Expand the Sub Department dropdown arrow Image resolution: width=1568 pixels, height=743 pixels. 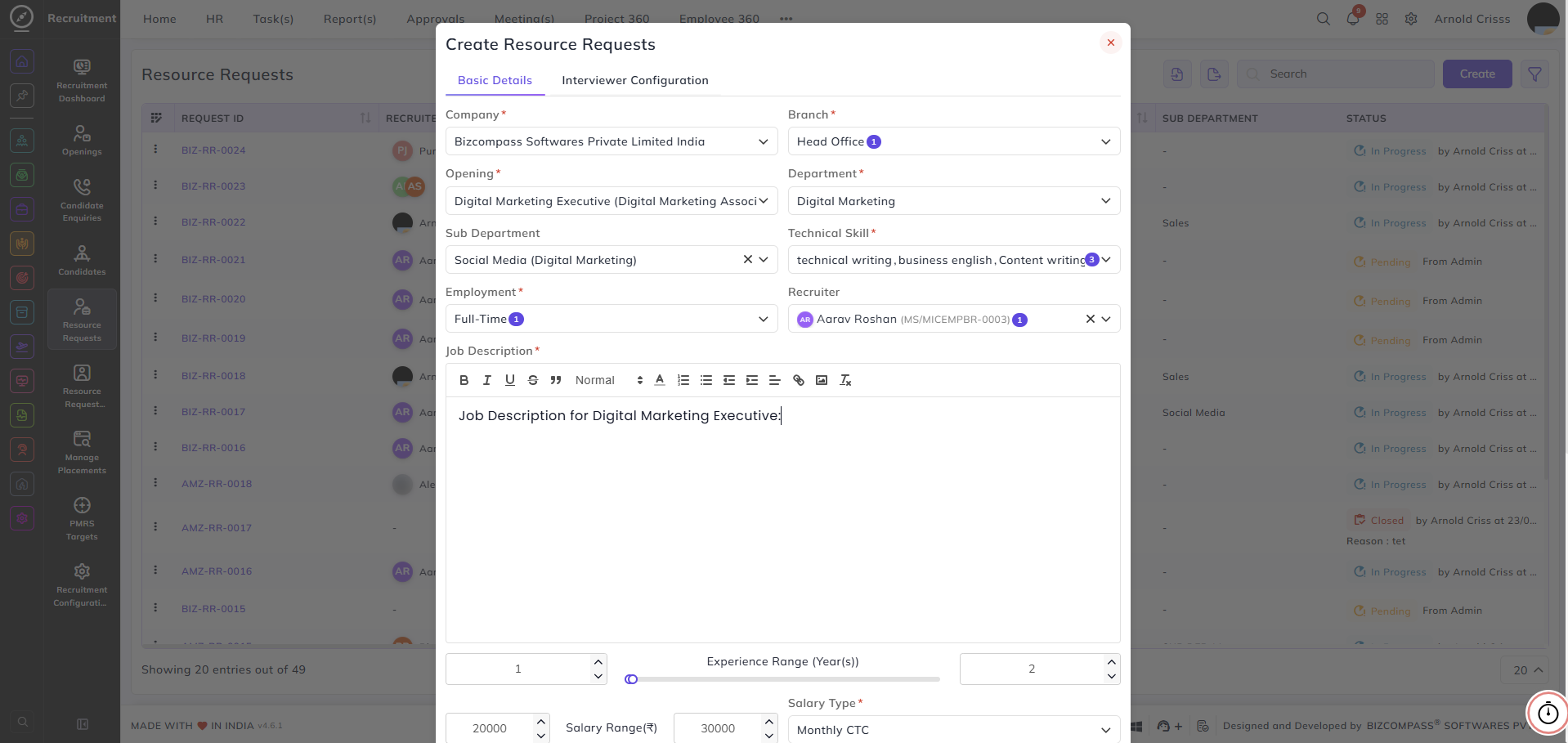click(x=763, y=259)
